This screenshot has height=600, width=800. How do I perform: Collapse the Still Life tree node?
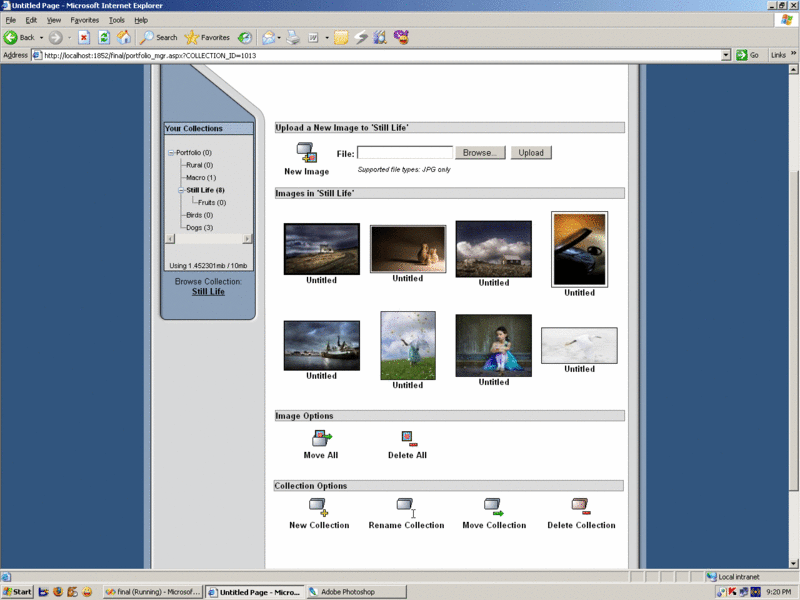click(182, 190)
